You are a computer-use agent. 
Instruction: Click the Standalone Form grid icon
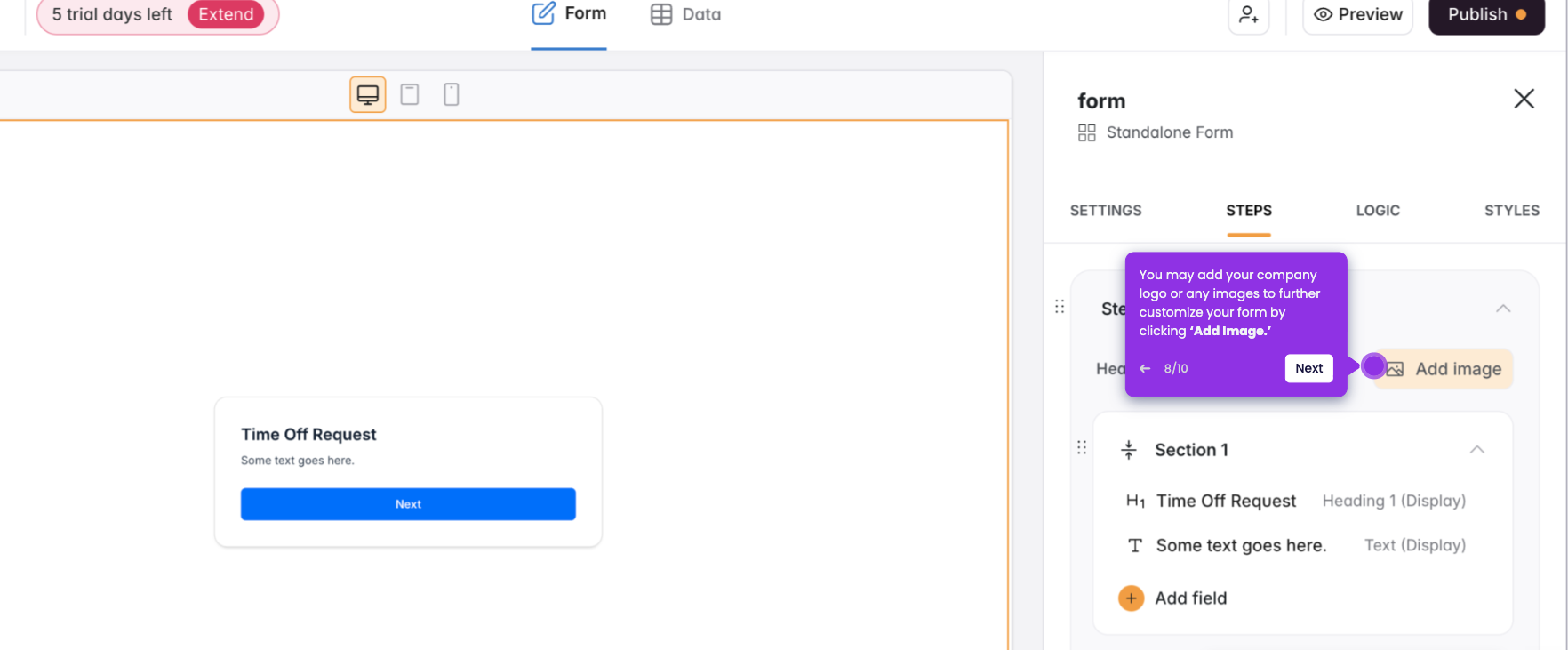(x=1086, y=133)
